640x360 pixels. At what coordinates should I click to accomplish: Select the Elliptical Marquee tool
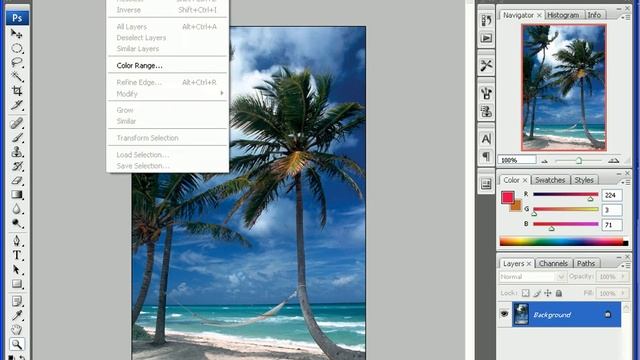pyautogui.click(x=16, y=48)
